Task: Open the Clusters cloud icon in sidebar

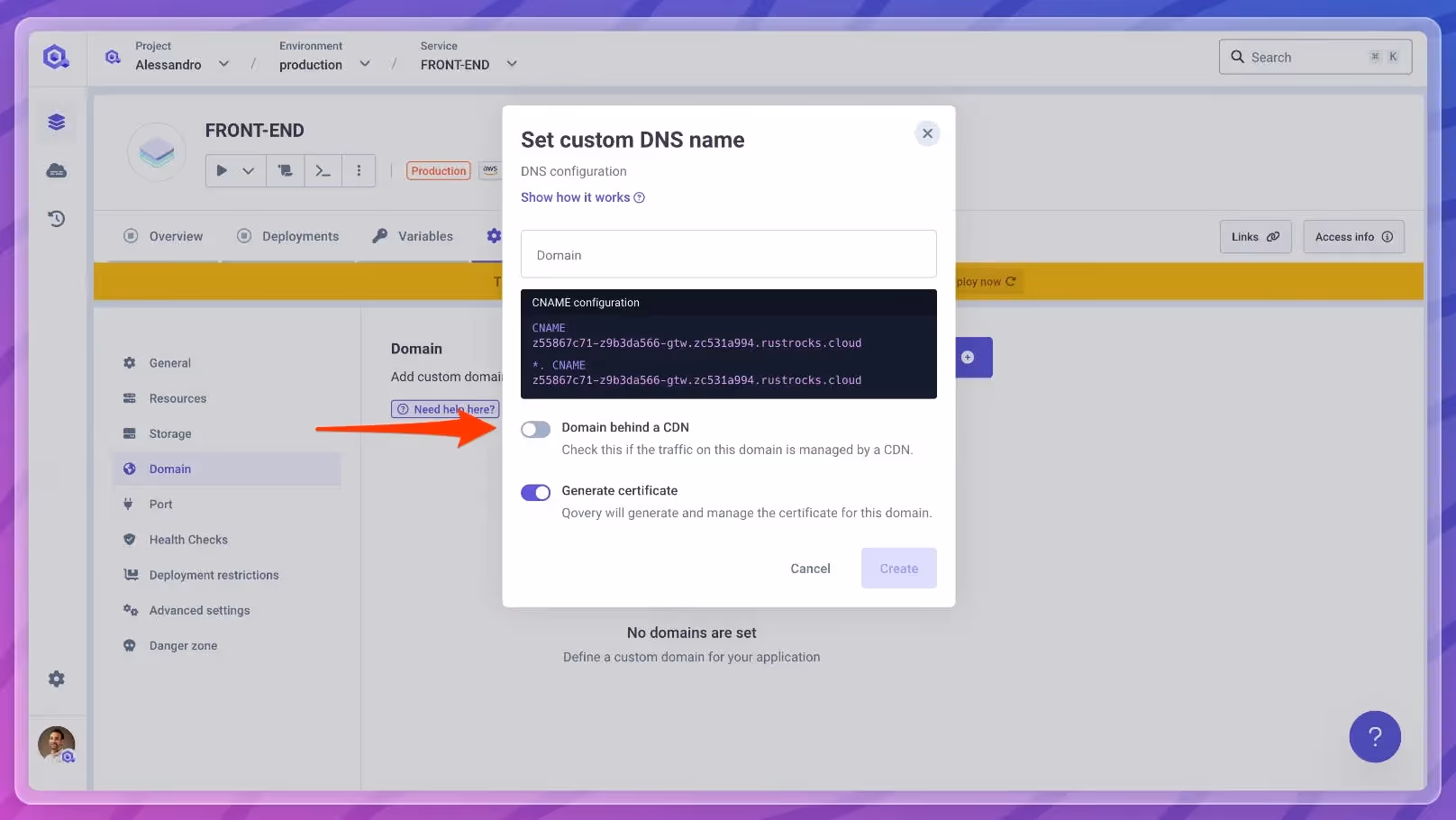Action: (56, 170)
